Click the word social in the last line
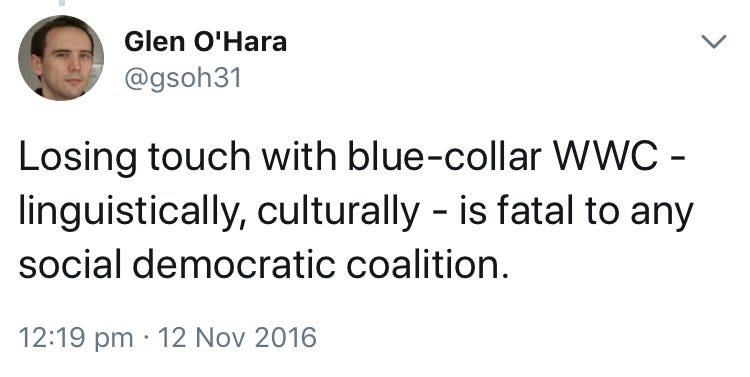This screenshot has width=750, height=377. pyautogui.click(x=70, y=265)
